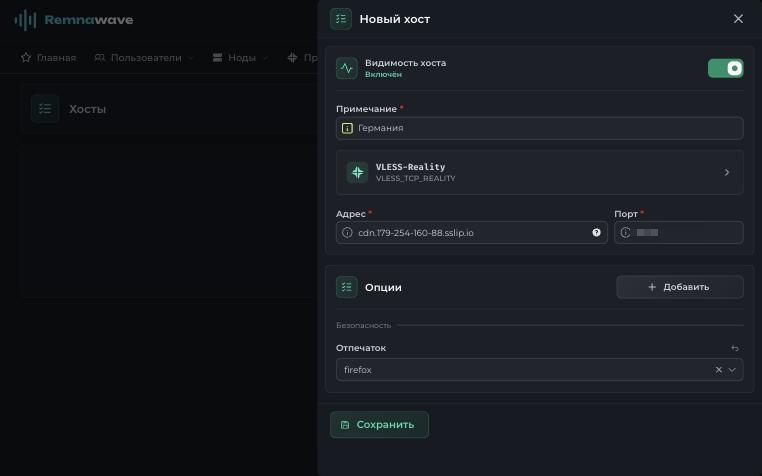Image resolution: width=762 pixels, height=476 pixels.
Task: Click the Адрес input field
Action: (x=471, y=233)
